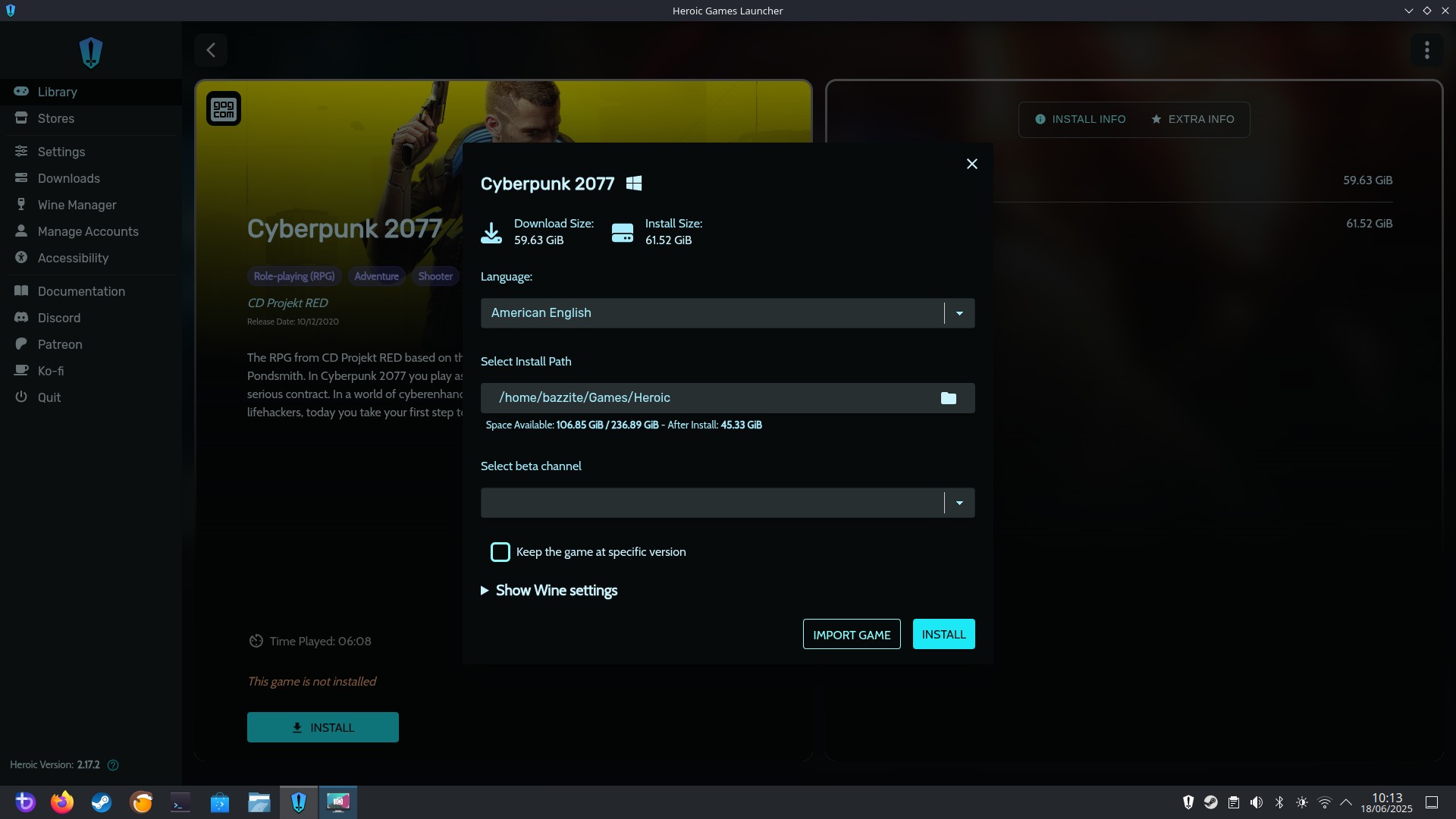Open the Bluetooth tray icon

[x=1279, y=802]
